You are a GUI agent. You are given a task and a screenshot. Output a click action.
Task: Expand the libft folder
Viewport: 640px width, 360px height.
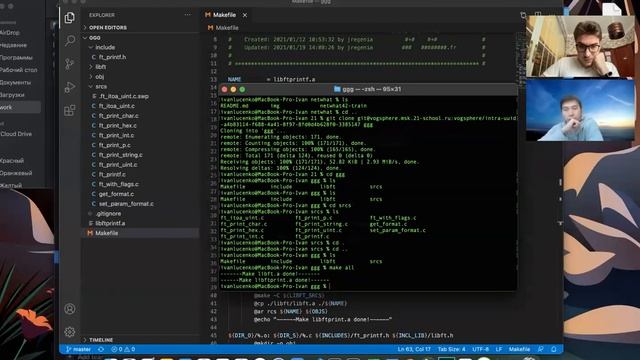click(100, 67)
